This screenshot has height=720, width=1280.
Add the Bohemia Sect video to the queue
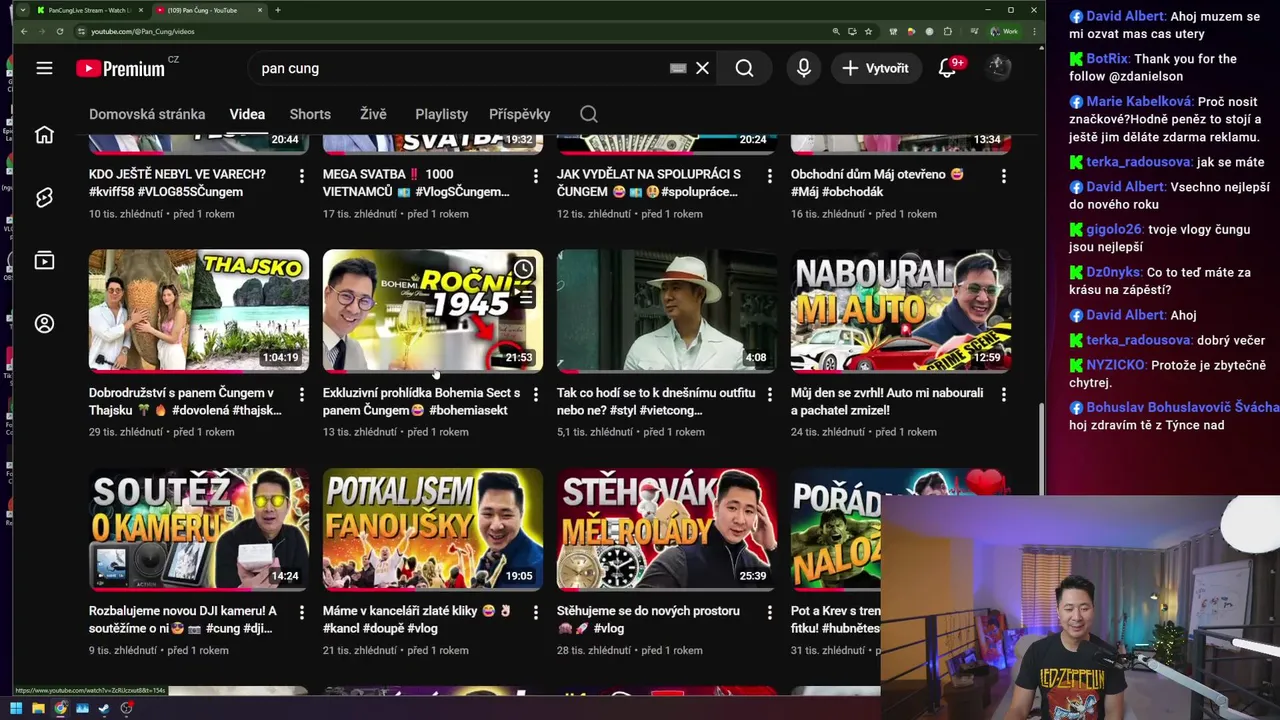coord(523,296)
